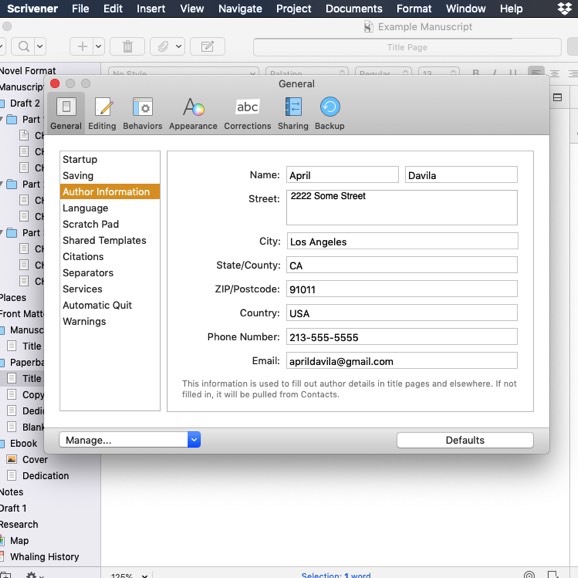The image size is (578, 578).
Task: Open the Editing preferences pane
Action: pyautogui.click(x=102, y=113)
